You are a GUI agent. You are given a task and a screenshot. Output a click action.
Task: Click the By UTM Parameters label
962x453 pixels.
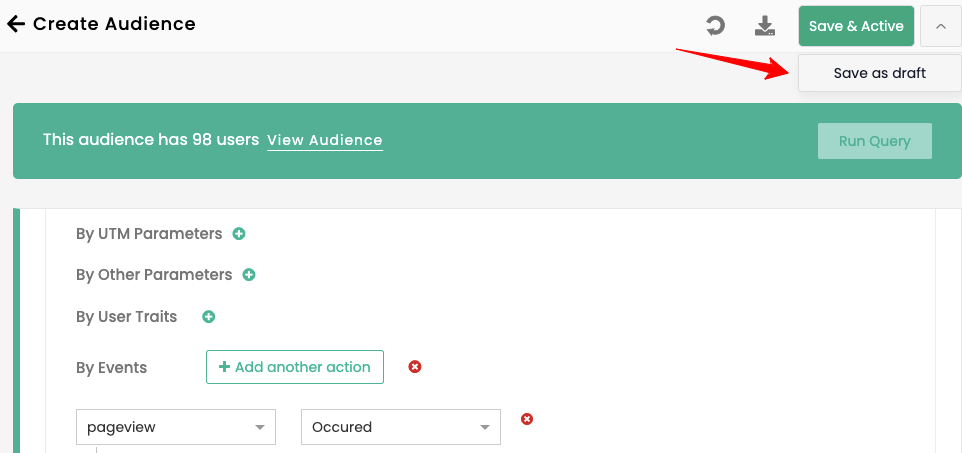(x=149, y=234)
